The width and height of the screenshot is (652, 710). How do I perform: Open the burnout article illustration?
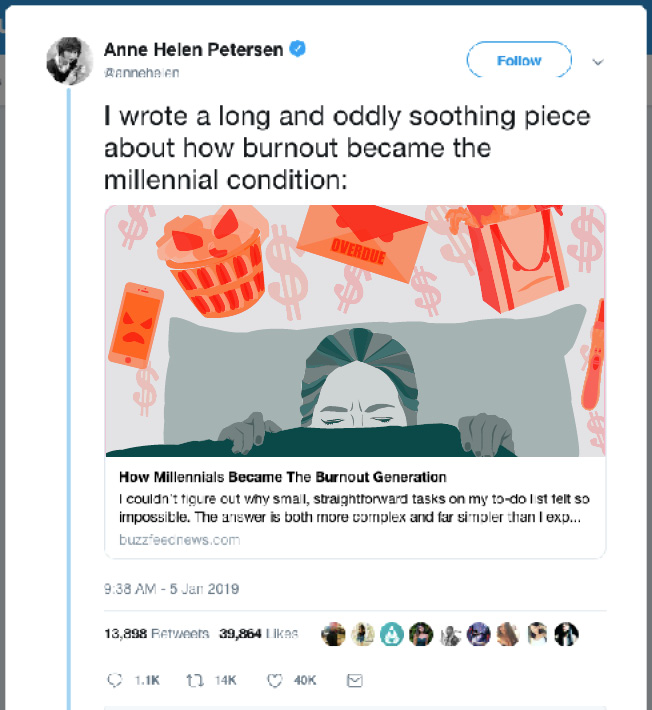pos(355,330)
